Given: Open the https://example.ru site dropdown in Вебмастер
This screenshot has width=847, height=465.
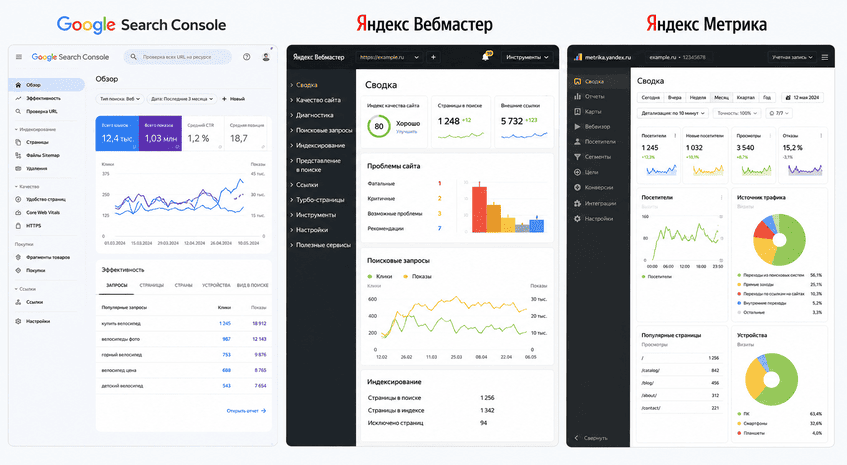Looking at the screenshot, I should pos(389,57).
